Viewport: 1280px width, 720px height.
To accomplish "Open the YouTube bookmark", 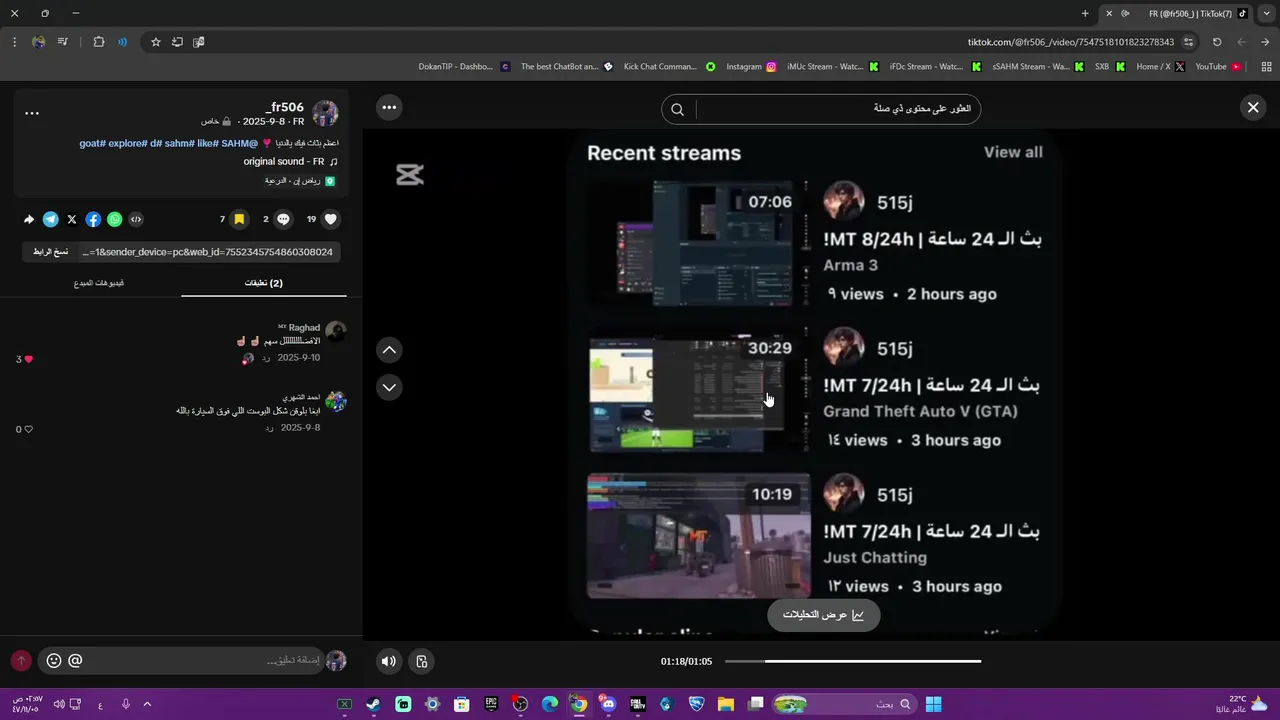I will click(x=1218, y=67).
